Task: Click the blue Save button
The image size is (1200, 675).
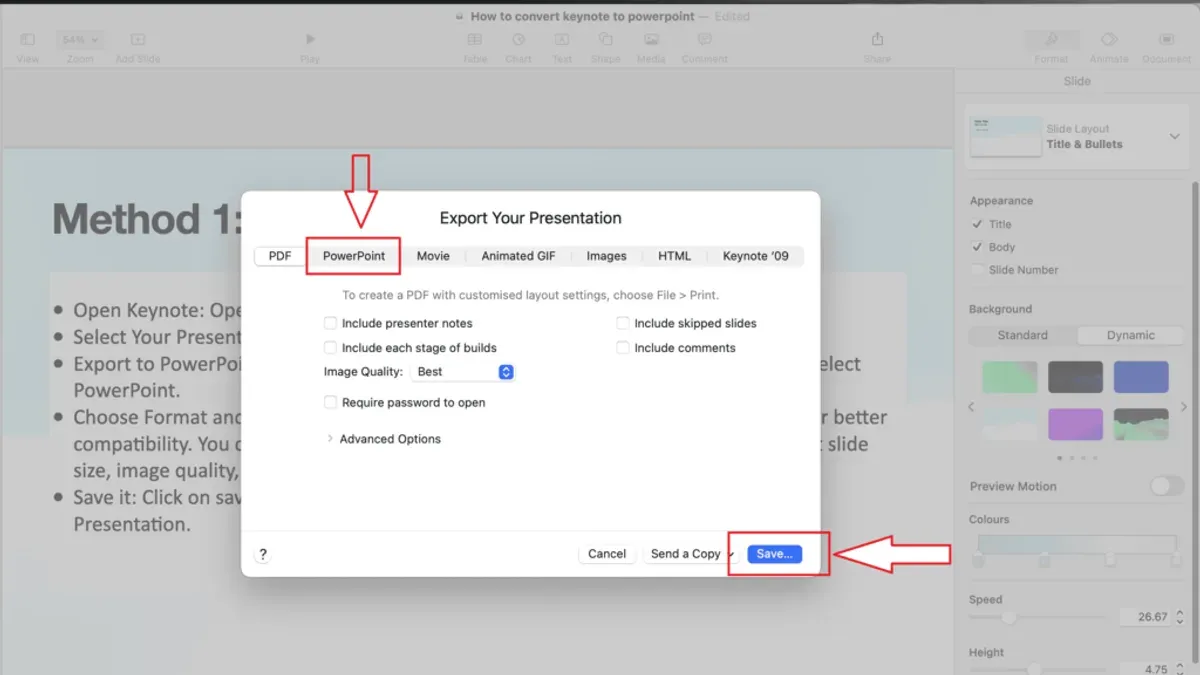Action: tap(775, 554)
